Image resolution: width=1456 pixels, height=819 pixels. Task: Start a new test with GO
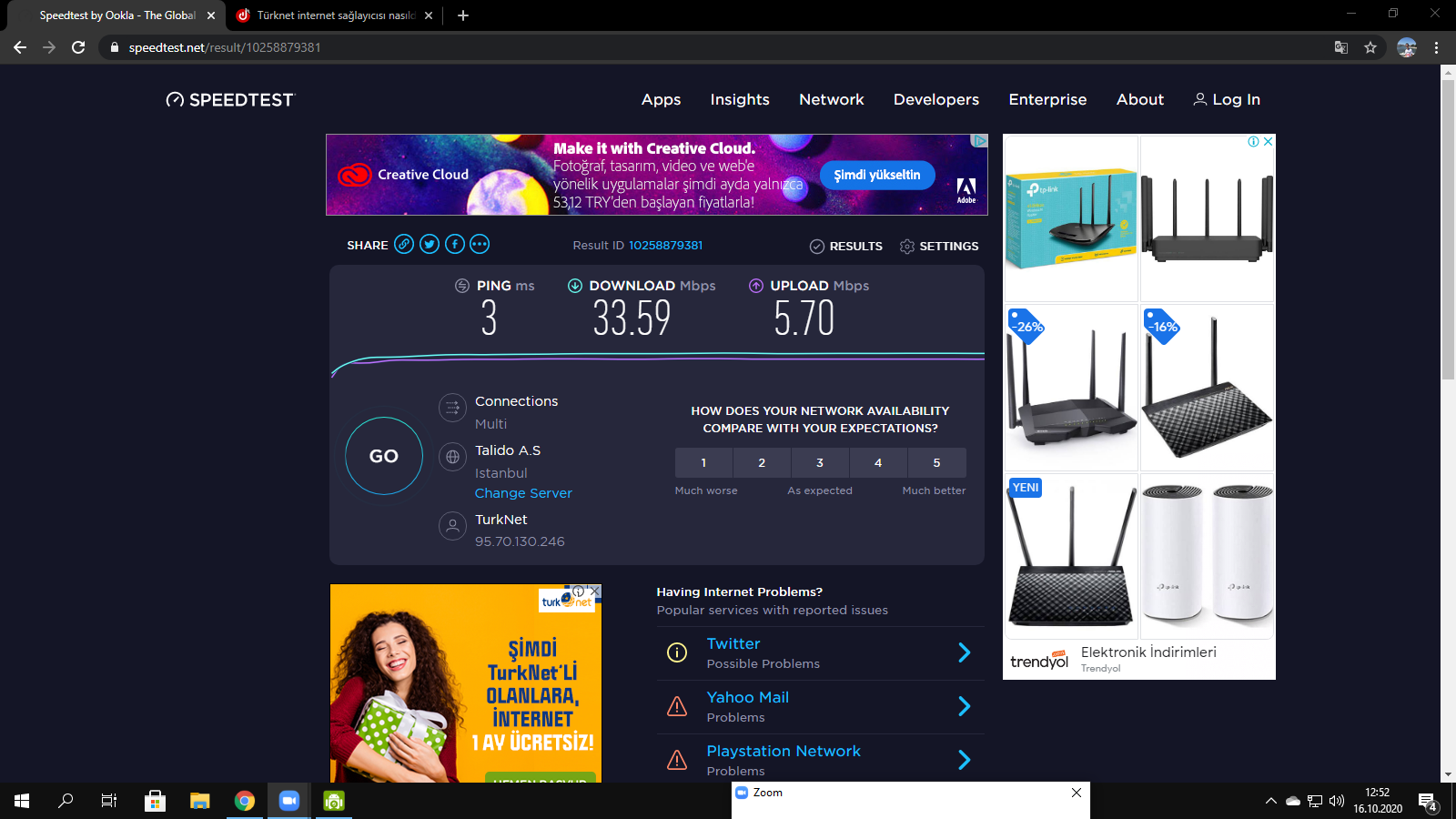[x=384, y=456]
